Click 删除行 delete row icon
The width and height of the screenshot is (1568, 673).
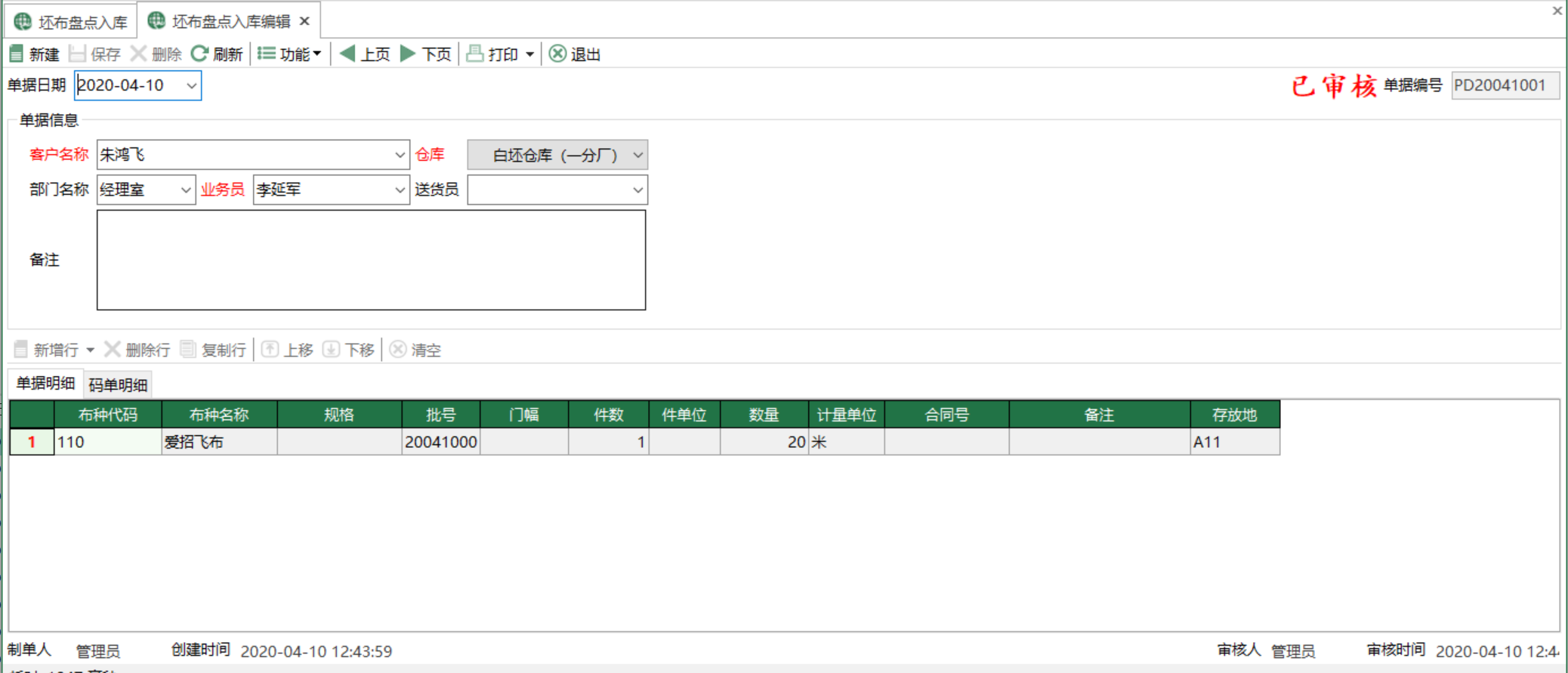click(112, 349)
